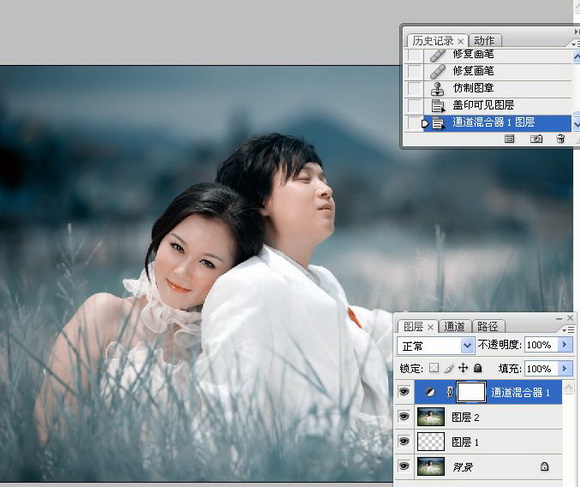Viewport: 580px width, 487px height.
Task: Click the History list scroll up arrow
Action: [x=576, y=57]
